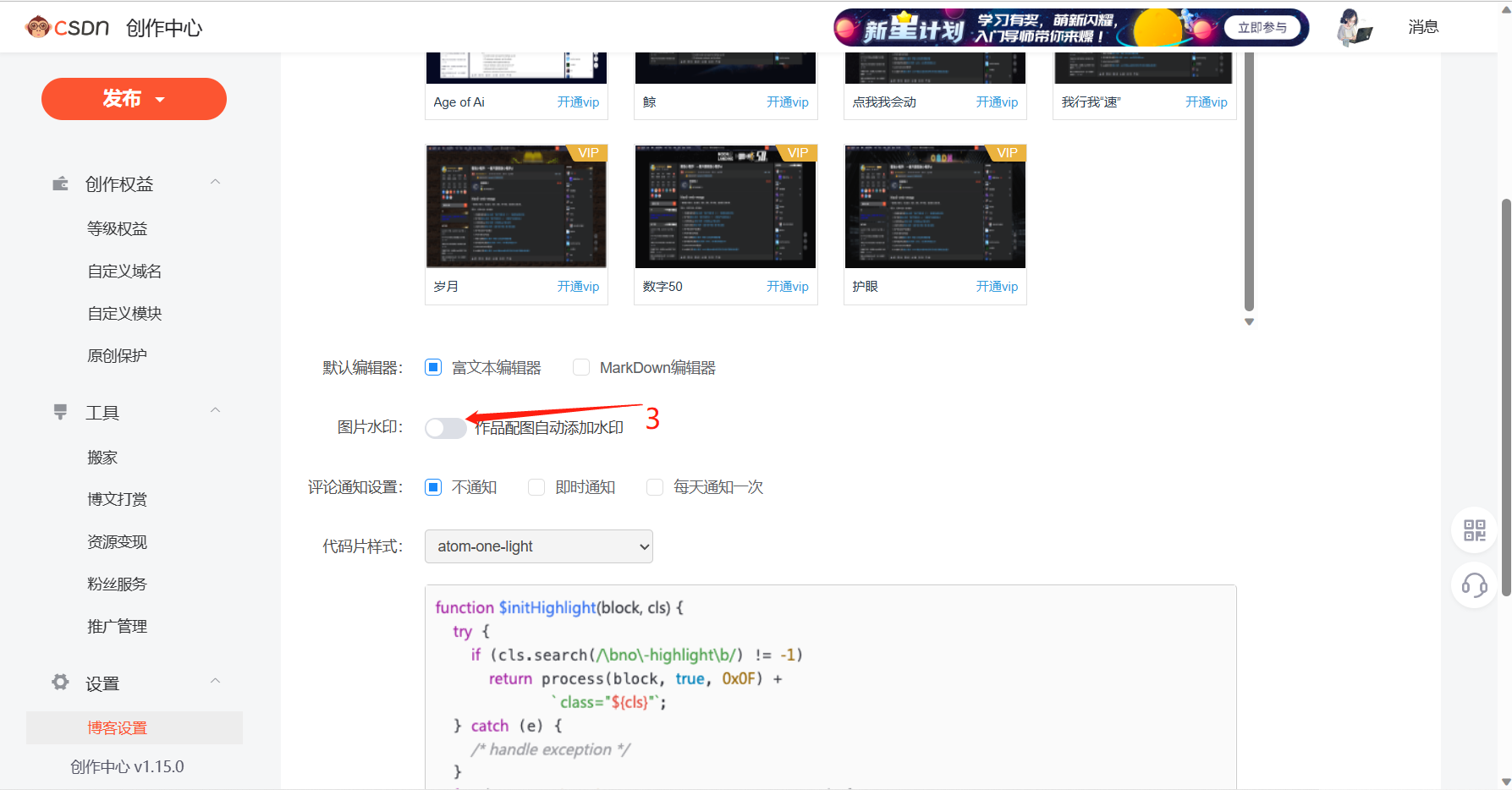Click the VIP badge on 数字50 skin
The width and height of the screenshot is (1512, 790).
pos(797,153)
